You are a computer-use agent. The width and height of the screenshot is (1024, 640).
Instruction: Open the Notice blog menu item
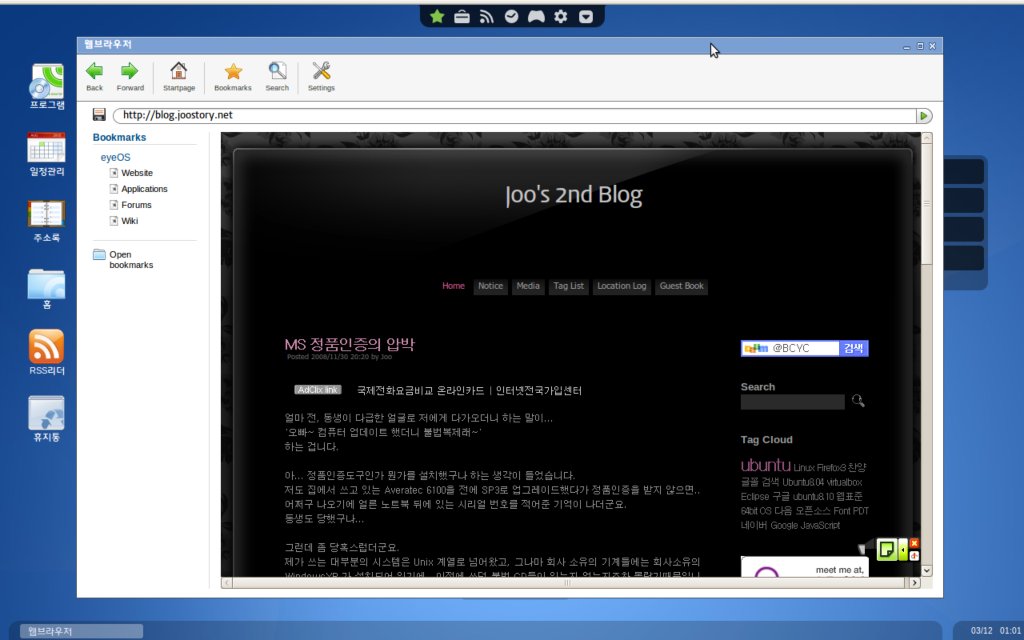pyautogui.click(x=490, y=286)
